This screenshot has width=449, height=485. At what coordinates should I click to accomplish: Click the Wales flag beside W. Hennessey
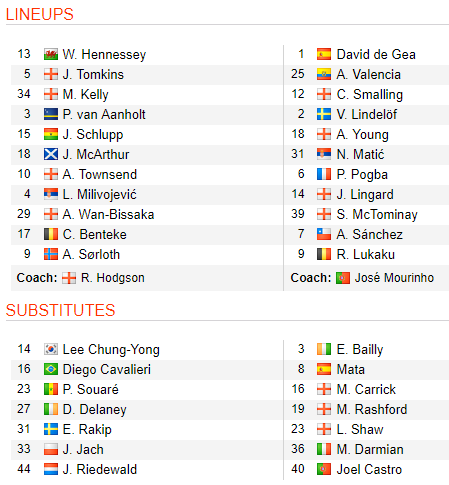51,54
